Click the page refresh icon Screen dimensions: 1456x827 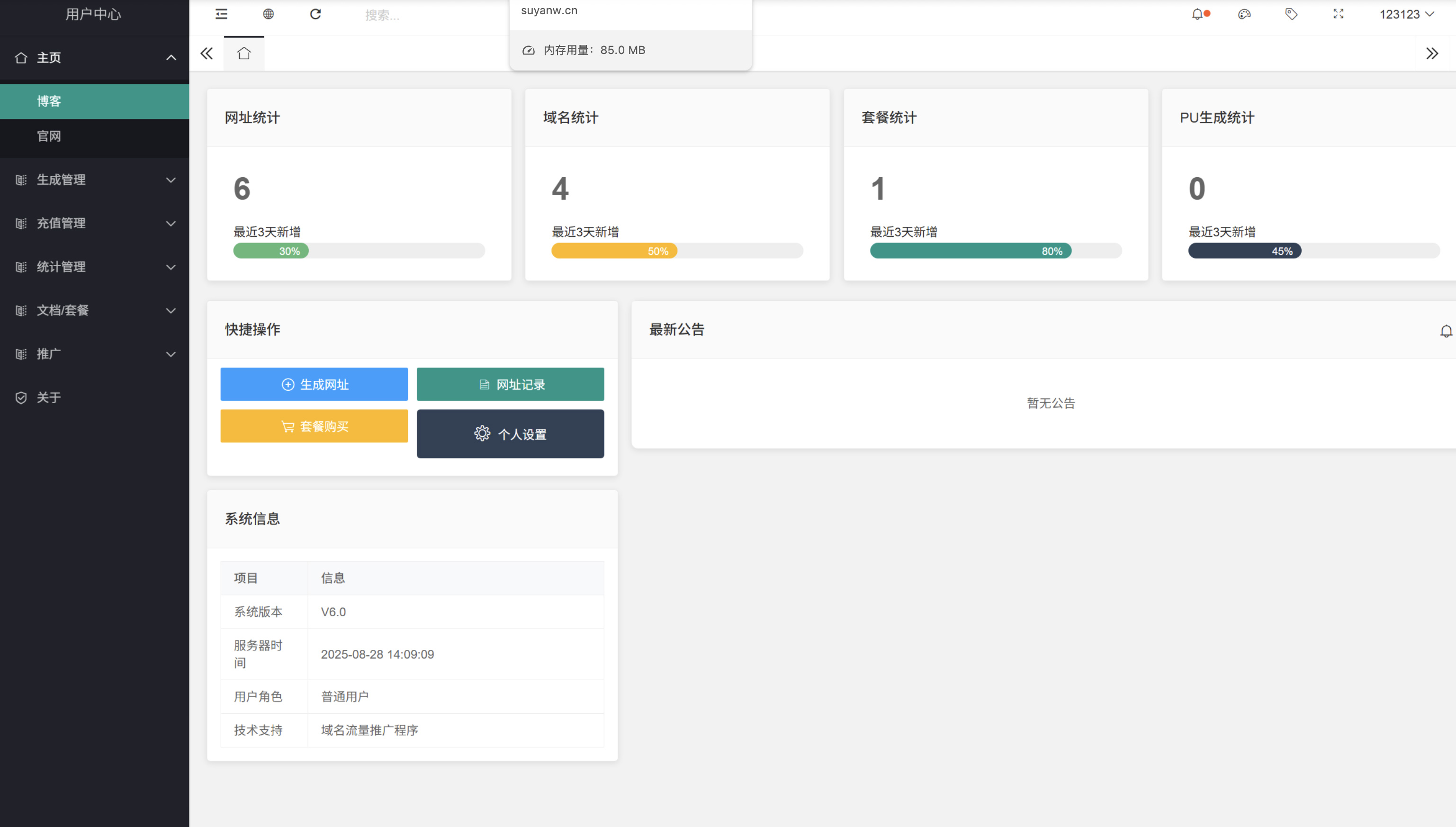316,14
